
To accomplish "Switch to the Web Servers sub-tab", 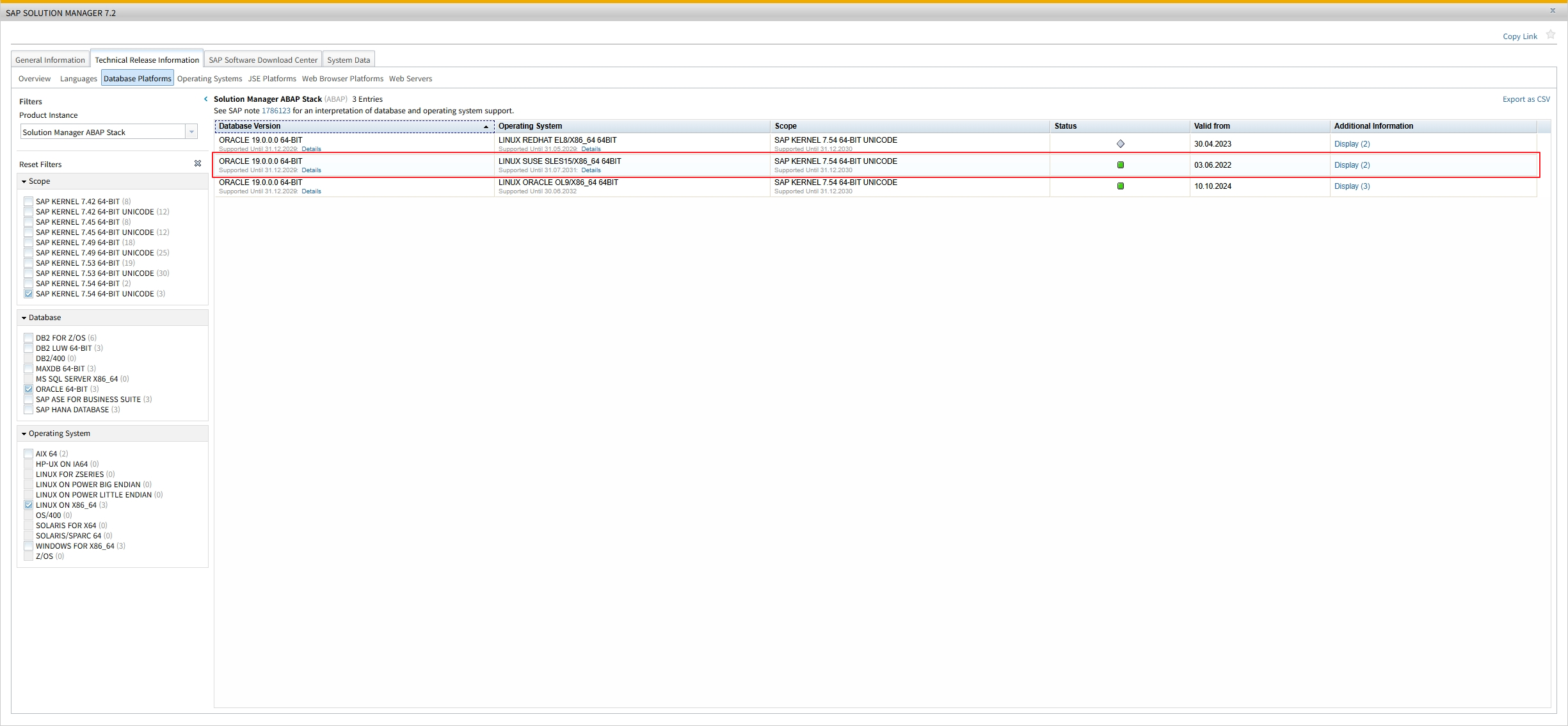I will point(410,79).
